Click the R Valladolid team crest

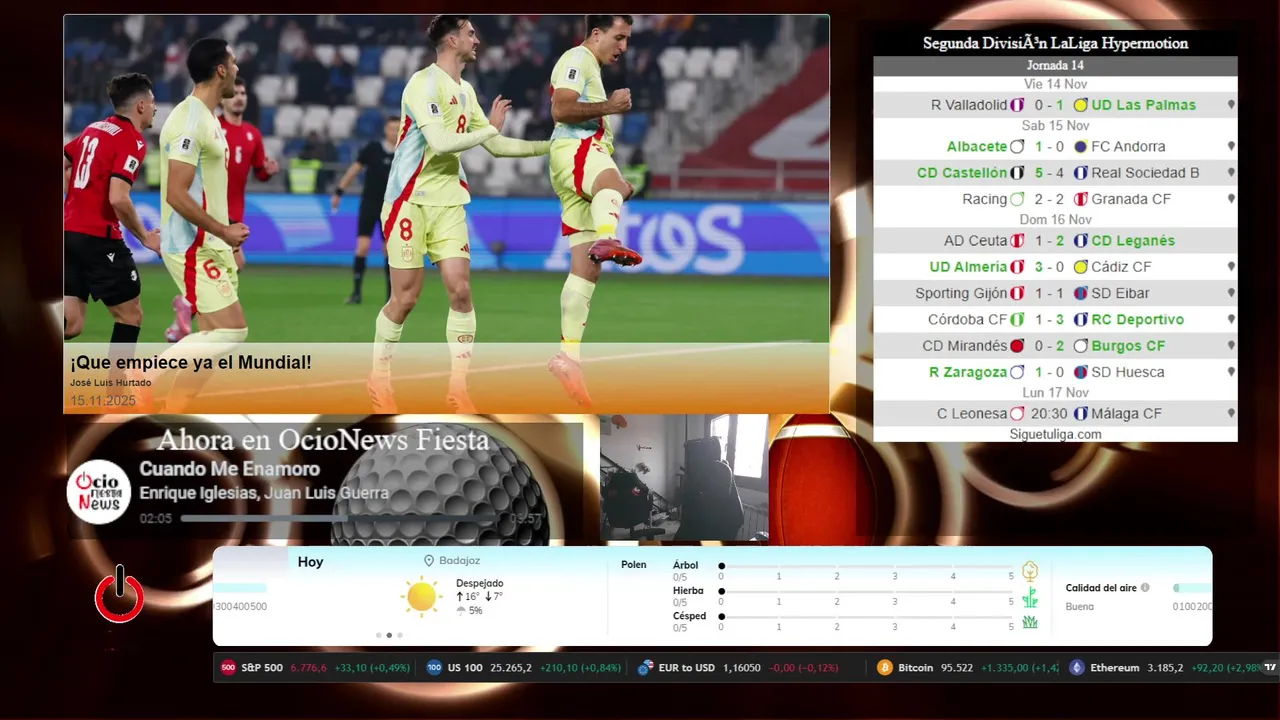coord(1017,105)
